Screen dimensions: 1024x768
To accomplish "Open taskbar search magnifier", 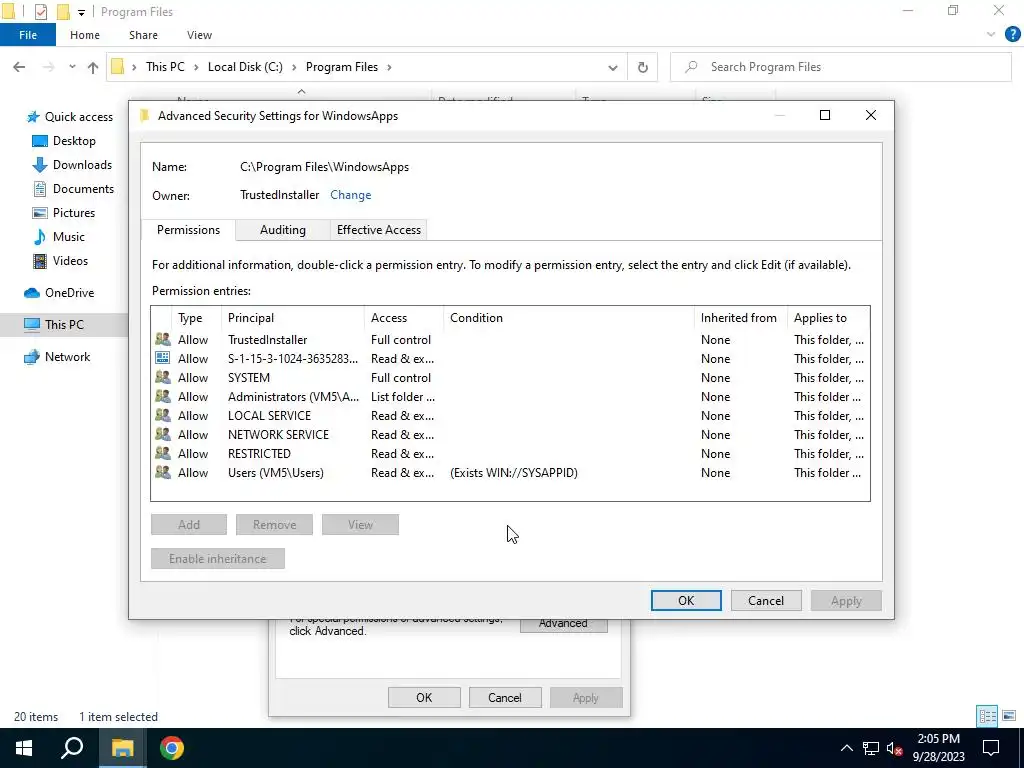I will (72, 748).
